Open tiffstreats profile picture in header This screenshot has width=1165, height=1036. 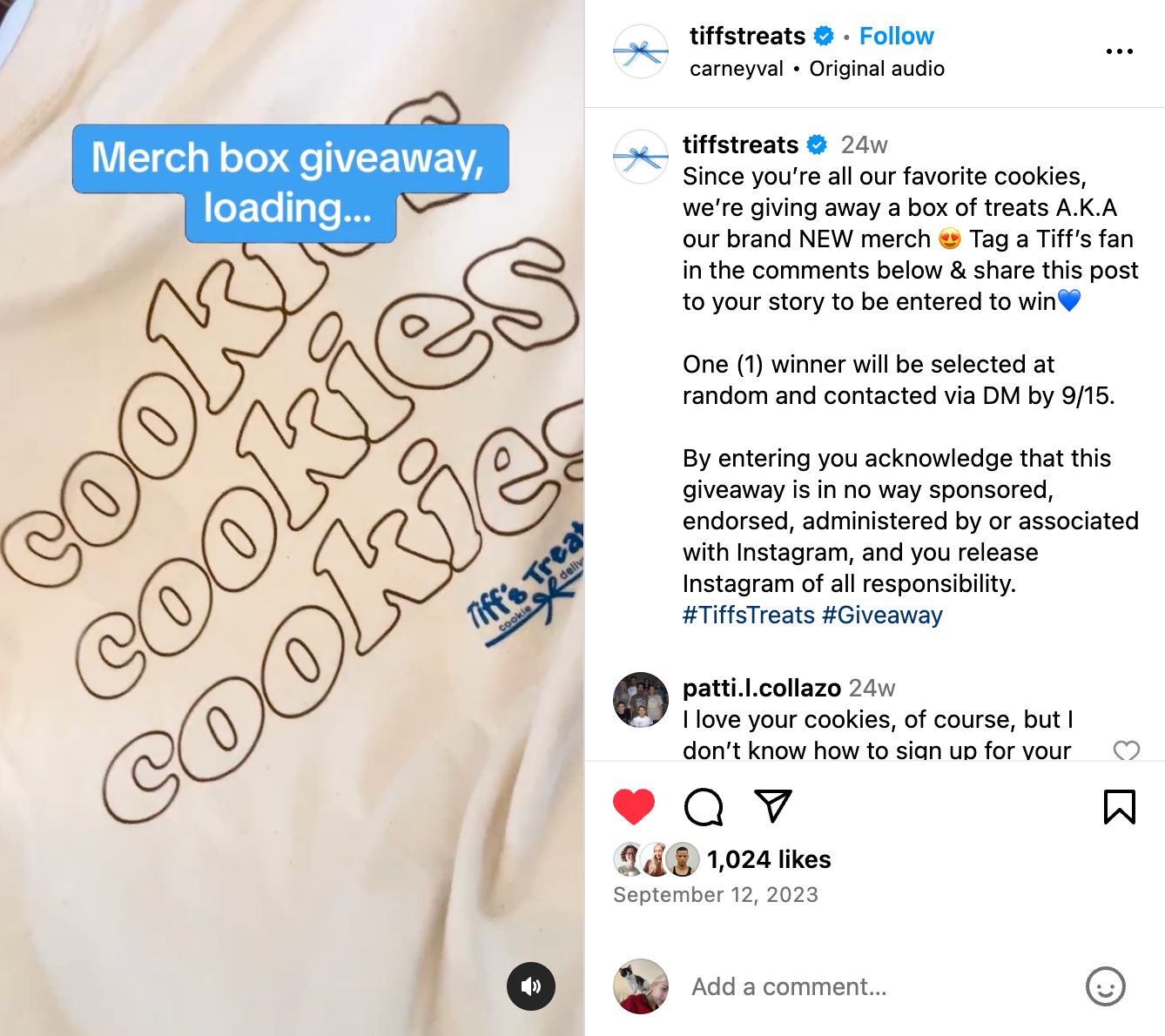641,52
